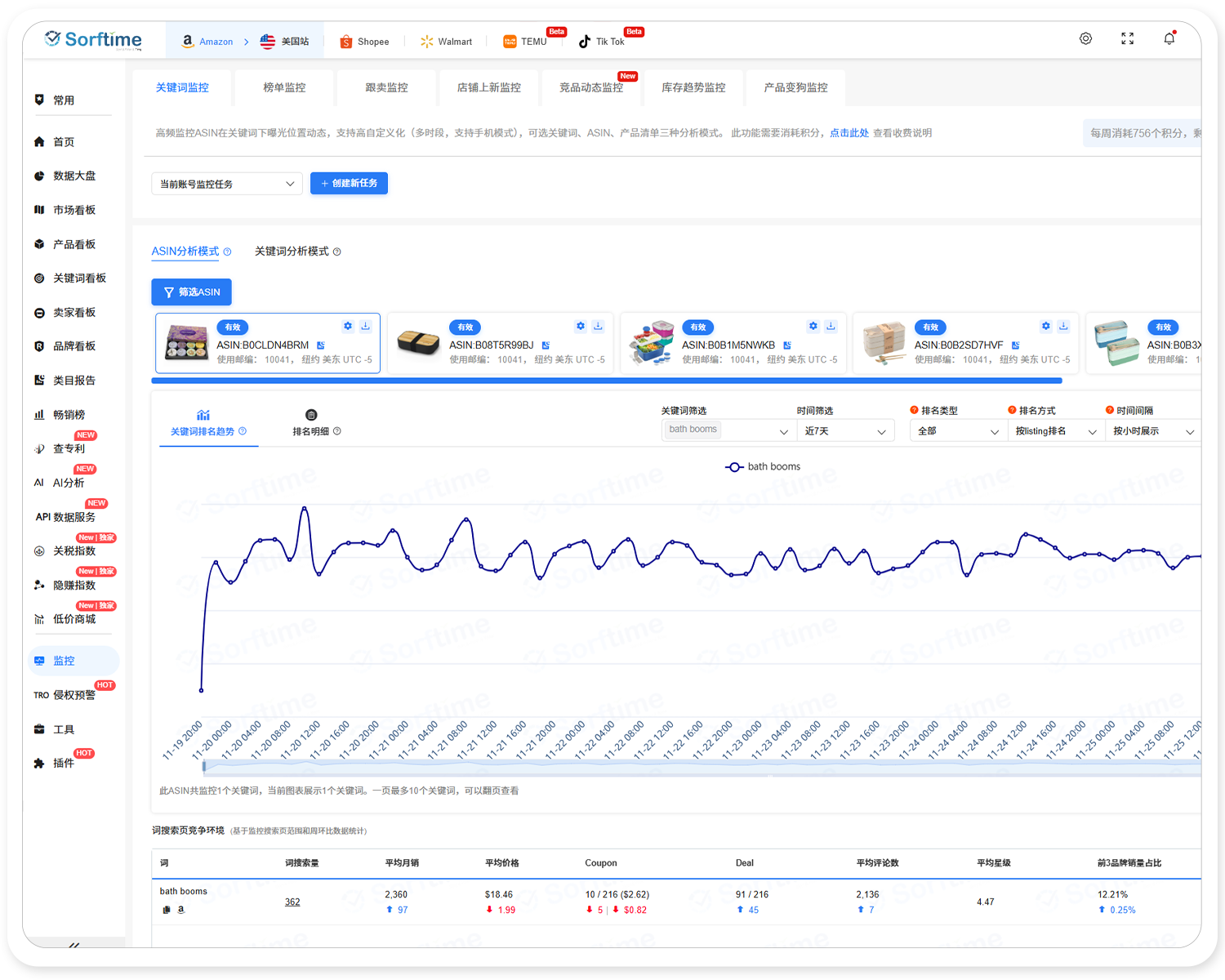Toggle bath booms legend series in chart
This screenshot has height=980, width=1225.
[x=763, y=466]
